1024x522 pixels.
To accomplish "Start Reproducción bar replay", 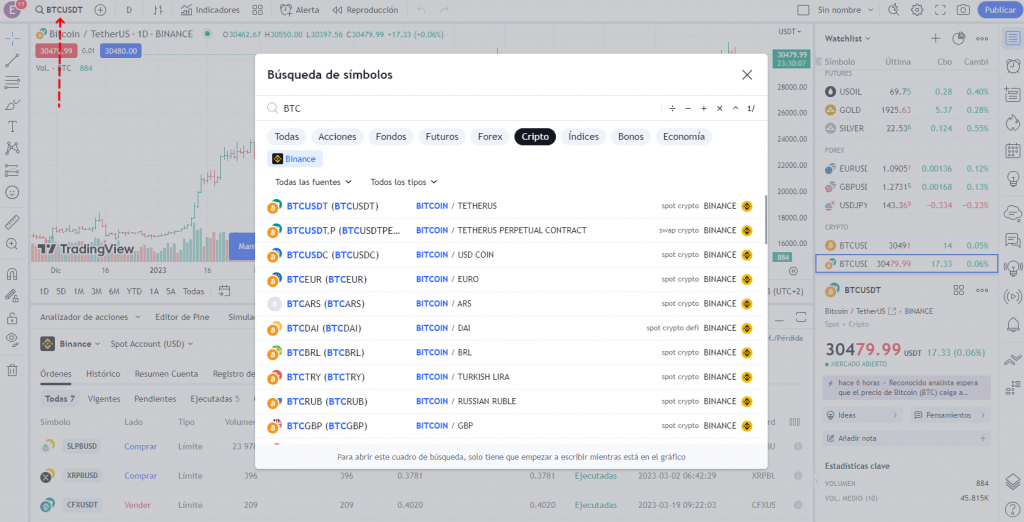I will (365, 10).
